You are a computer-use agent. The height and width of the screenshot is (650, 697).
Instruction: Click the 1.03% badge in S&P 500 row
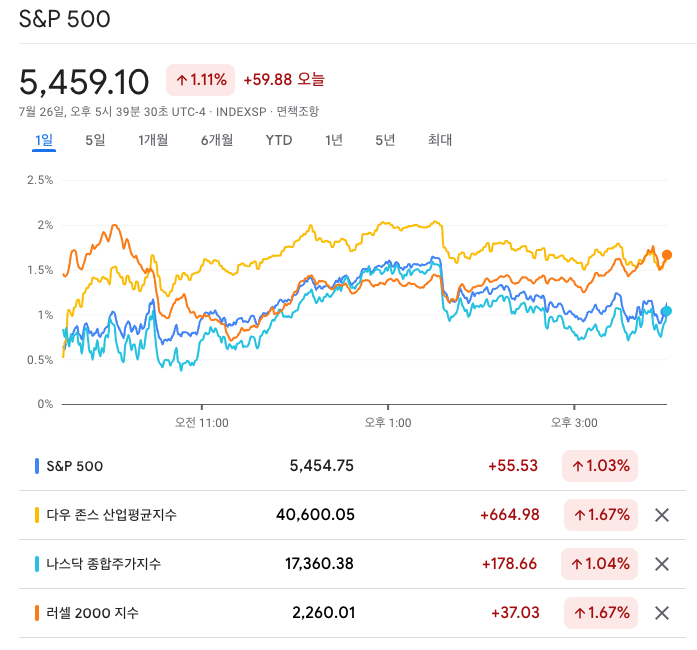600,466
